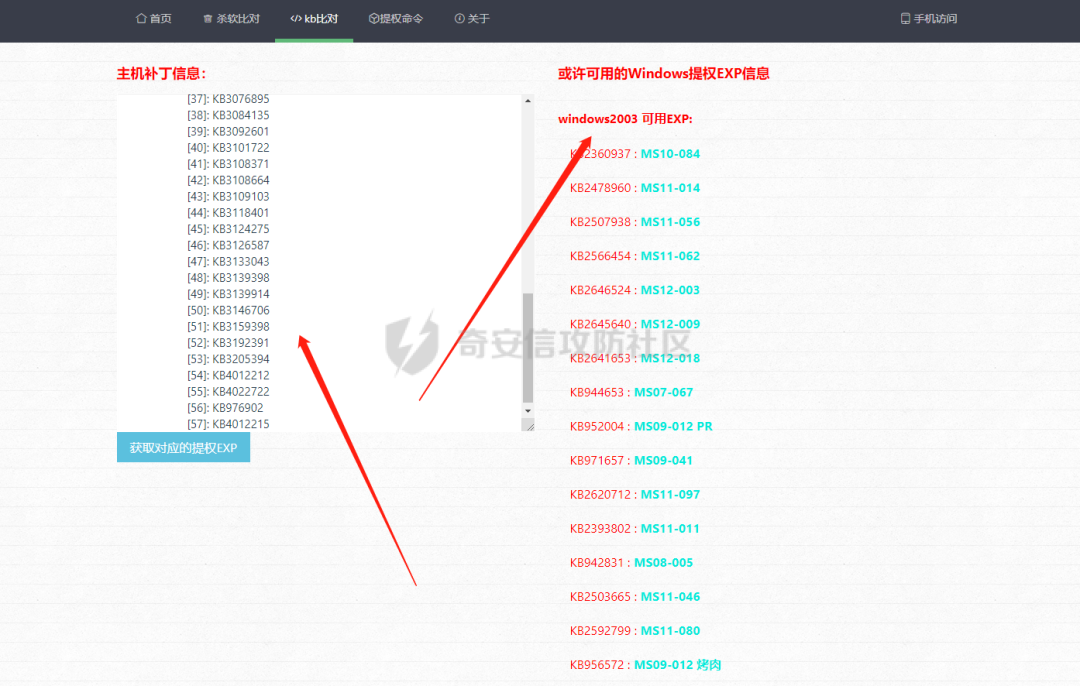
Task: Click the phone icon beside 手机访问
Action: [x=906, y=19]
